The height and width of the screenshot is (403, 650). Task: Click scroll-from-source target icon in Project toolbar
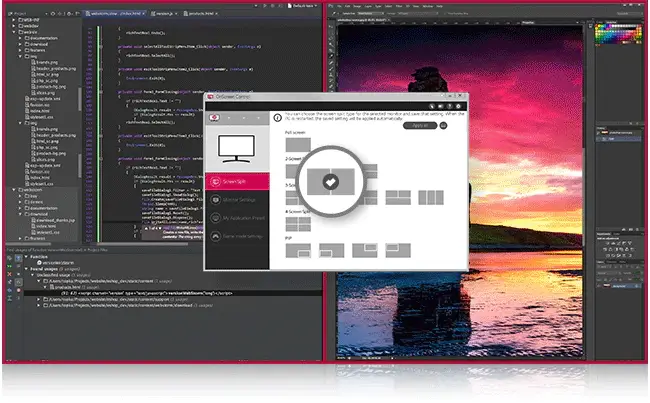click(53, 14)
